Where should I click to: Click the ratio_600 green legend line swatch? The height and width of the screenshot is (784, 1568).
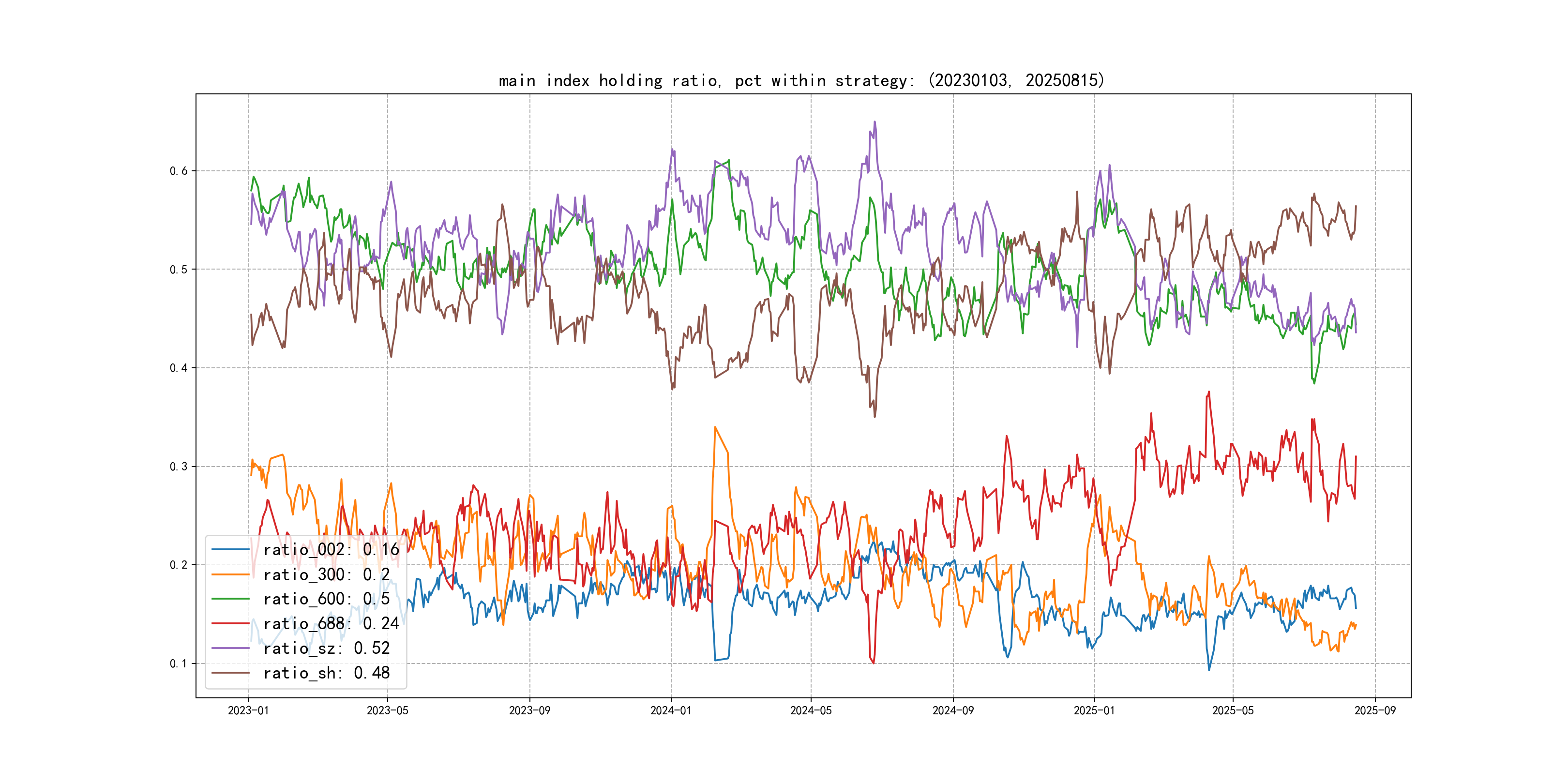pos(231,599)
